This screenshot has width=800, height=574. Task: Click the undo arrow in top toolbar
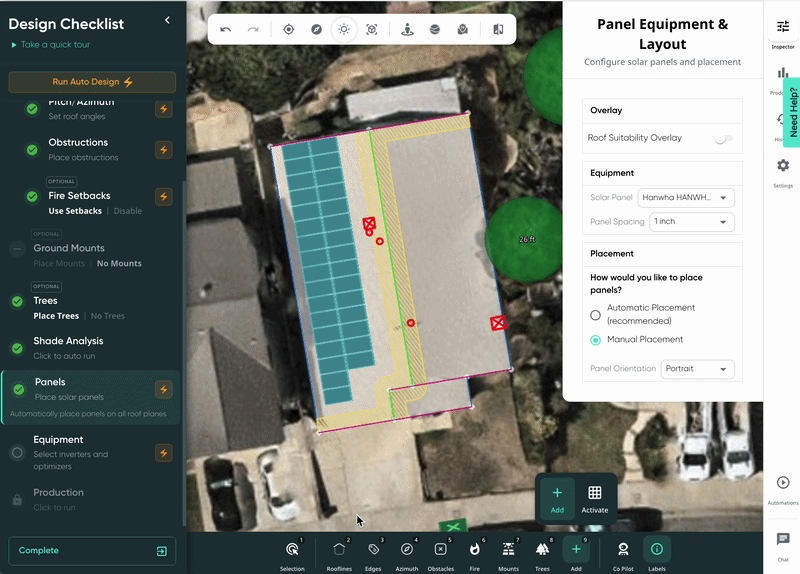(x=226, y=30)
